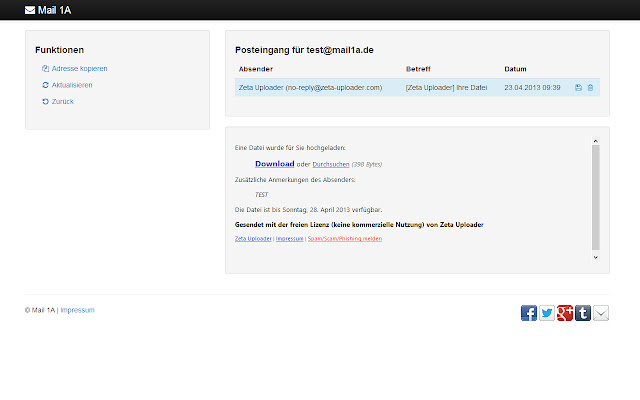Share on Facebook icon
Viewport: 640px width, 400px height.
pos(529,313)
